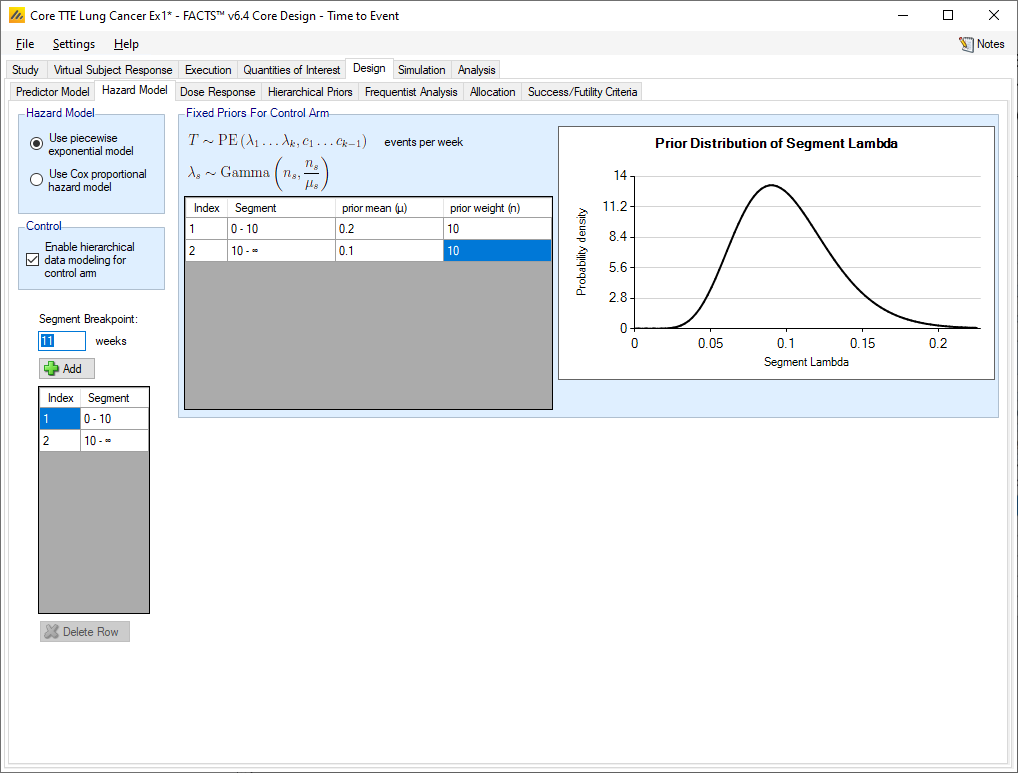Click the green plus Add button
This screenshot has height=773, width=1018.
click(x=67, y=369)
